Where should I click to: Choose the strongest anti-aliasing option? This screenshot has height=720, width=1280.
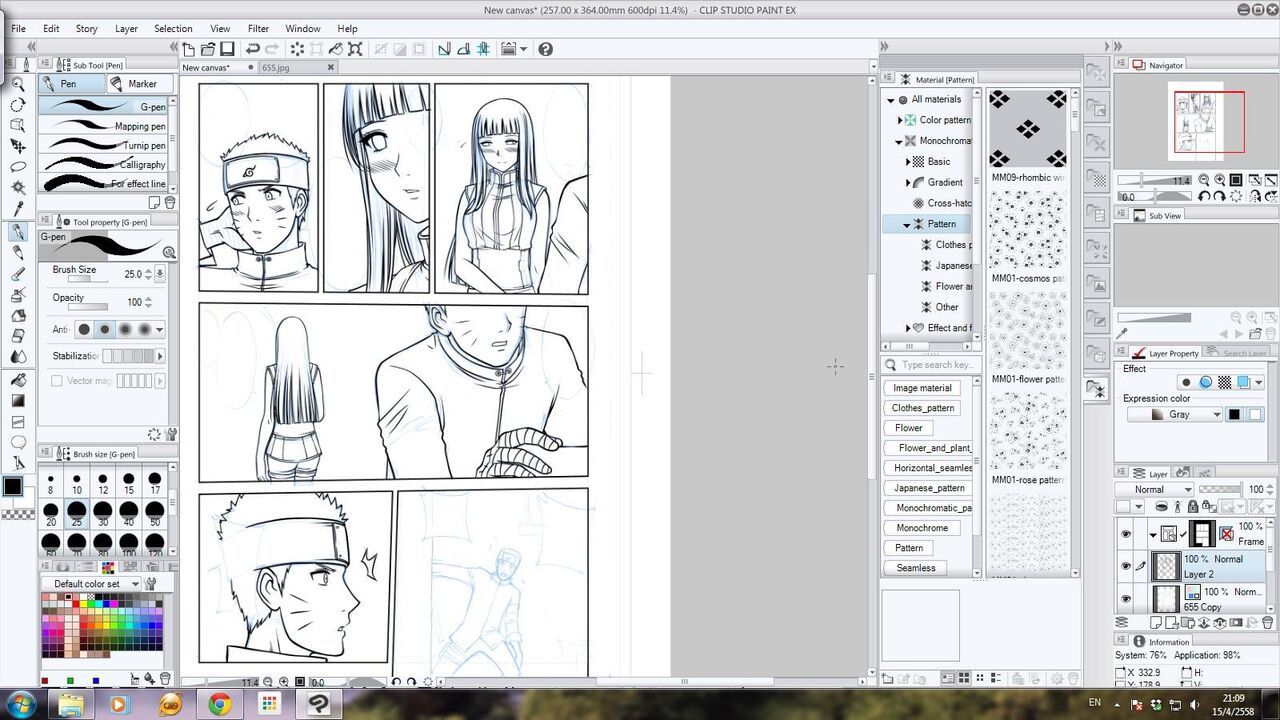[144, 329]
